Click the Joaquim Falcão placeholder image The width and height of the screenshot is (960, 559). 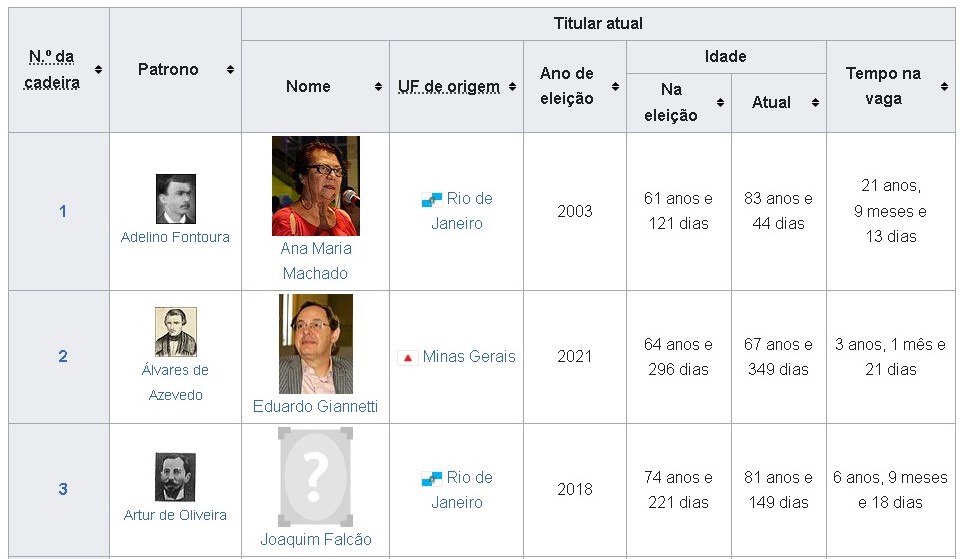(x=315, y=476)
